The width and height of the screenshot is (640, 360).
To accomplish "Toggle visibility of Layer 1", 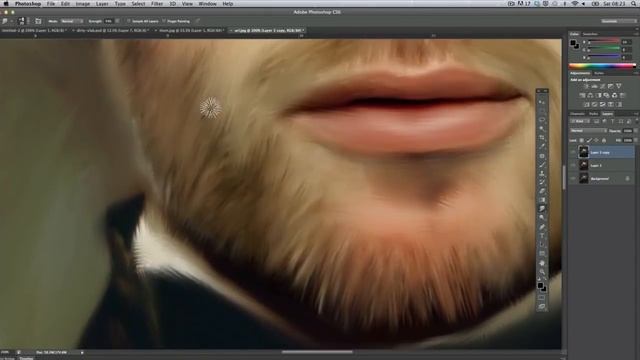I will click(573, 165).
